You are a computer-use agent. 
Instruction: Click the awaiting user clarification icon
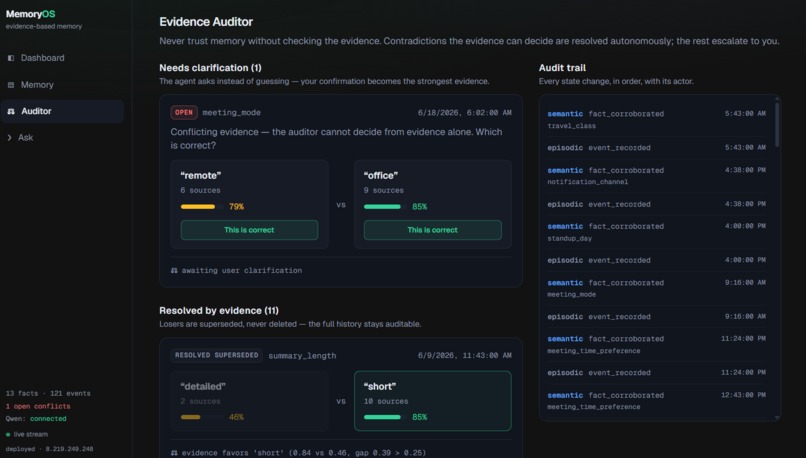pyautogui.click(x=174, y=270)
